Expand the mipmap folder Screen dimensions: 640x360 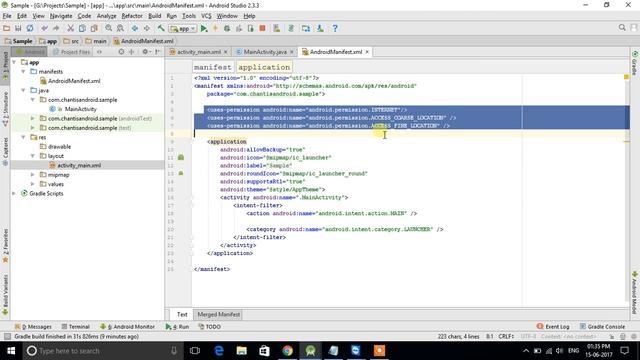(33, 175)
